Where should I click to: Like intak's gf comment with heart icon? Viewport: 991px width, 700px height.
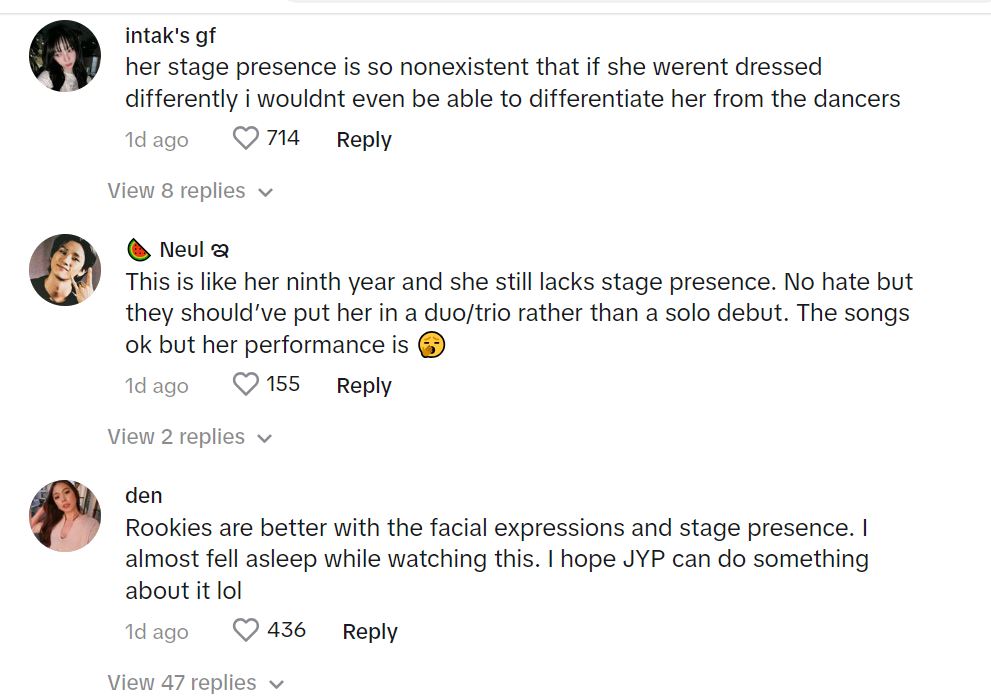click(x=246, y=139)
